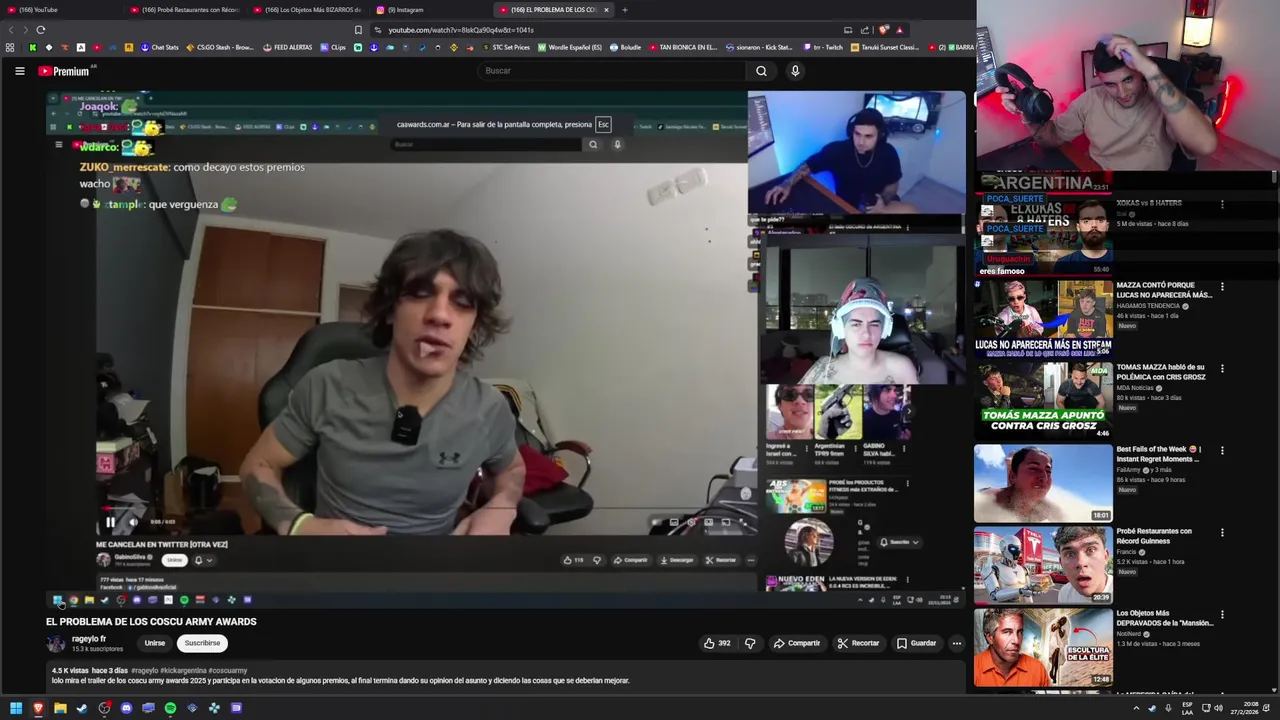Click the YouTube Premium logo
This screenshot has height=720, width=1280.
pyautogui.click(x=65, y=71)
